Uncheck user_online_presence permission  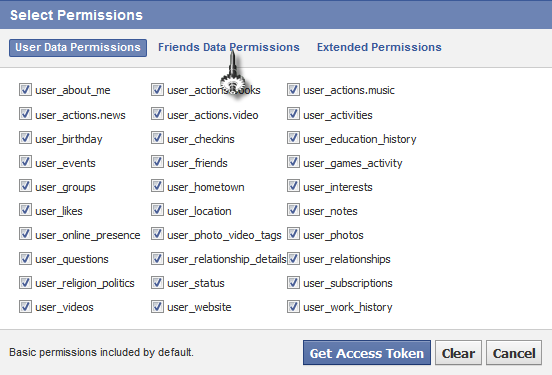pyautogui.click(x=25, y=234)
